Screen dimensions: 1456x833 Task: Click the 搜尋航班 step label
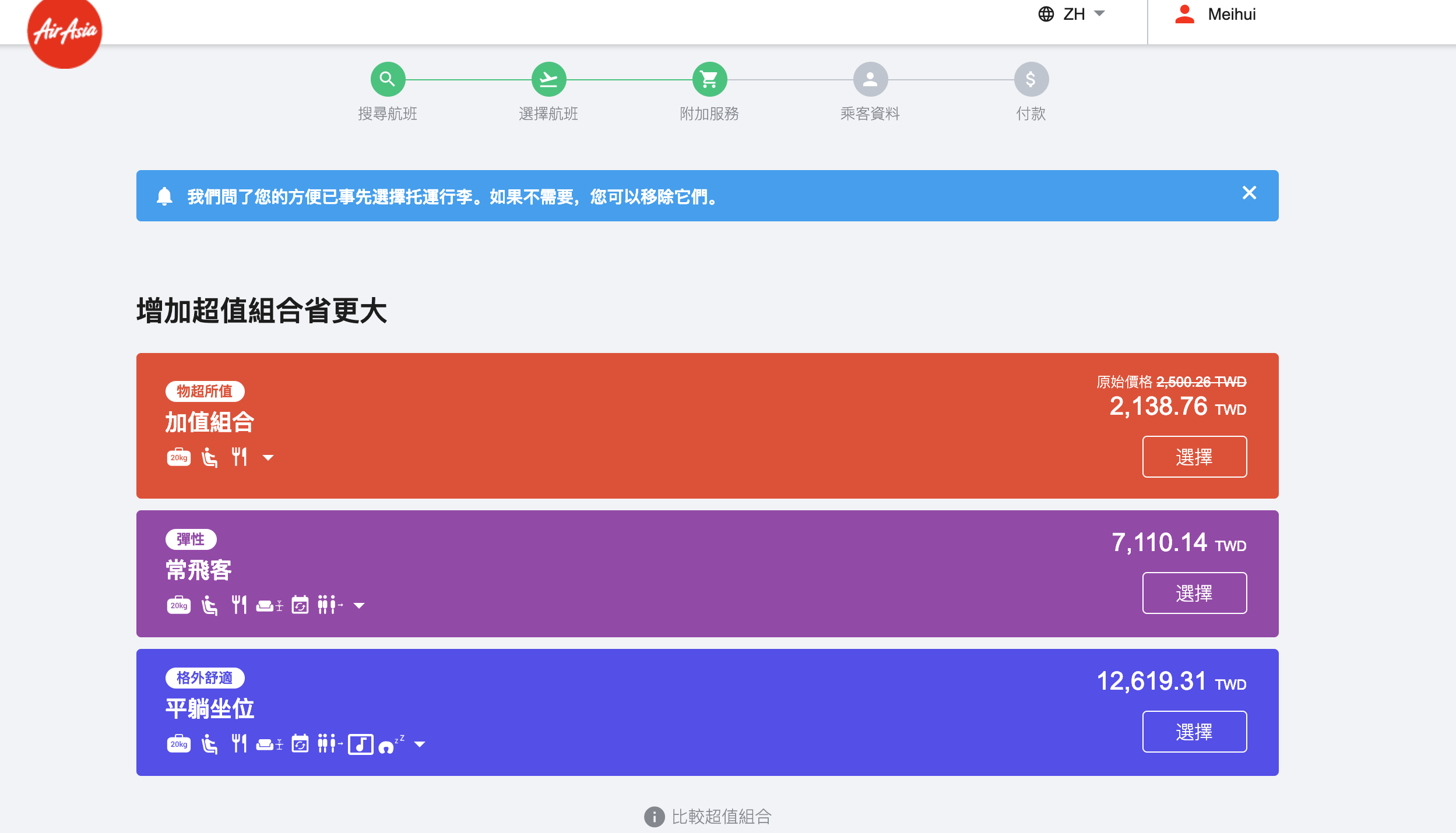[388, 114]
